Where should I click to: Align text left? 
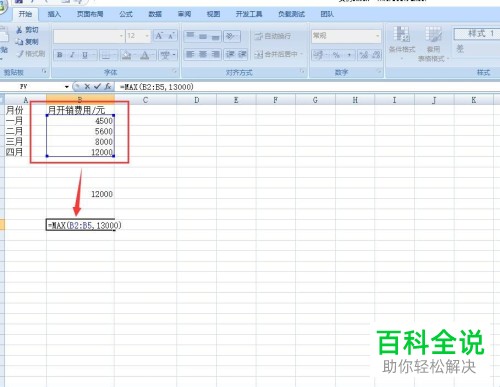click(x=190, y=54)
